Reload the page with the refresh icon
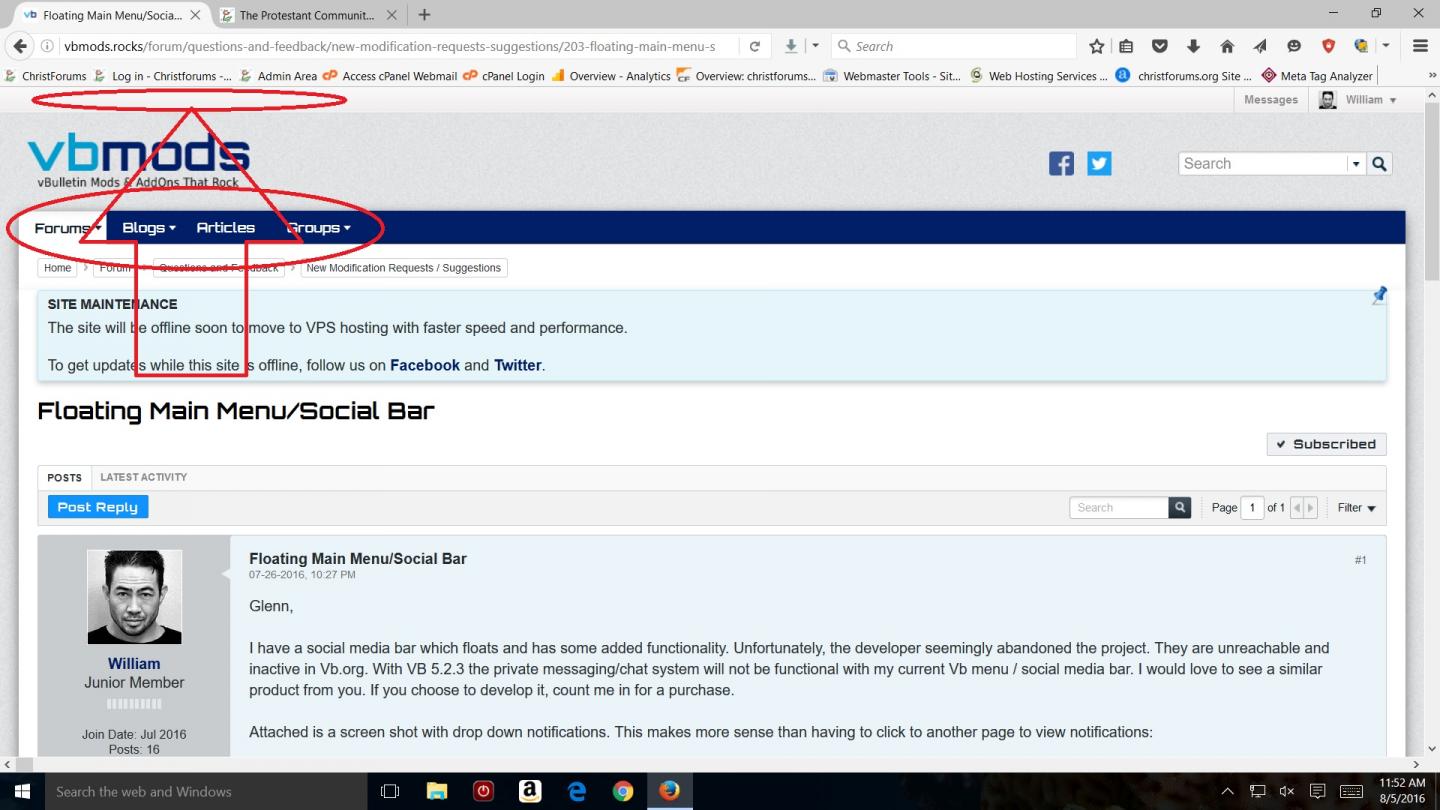Screen dimensions: 1440x810 tap(755, 46)
